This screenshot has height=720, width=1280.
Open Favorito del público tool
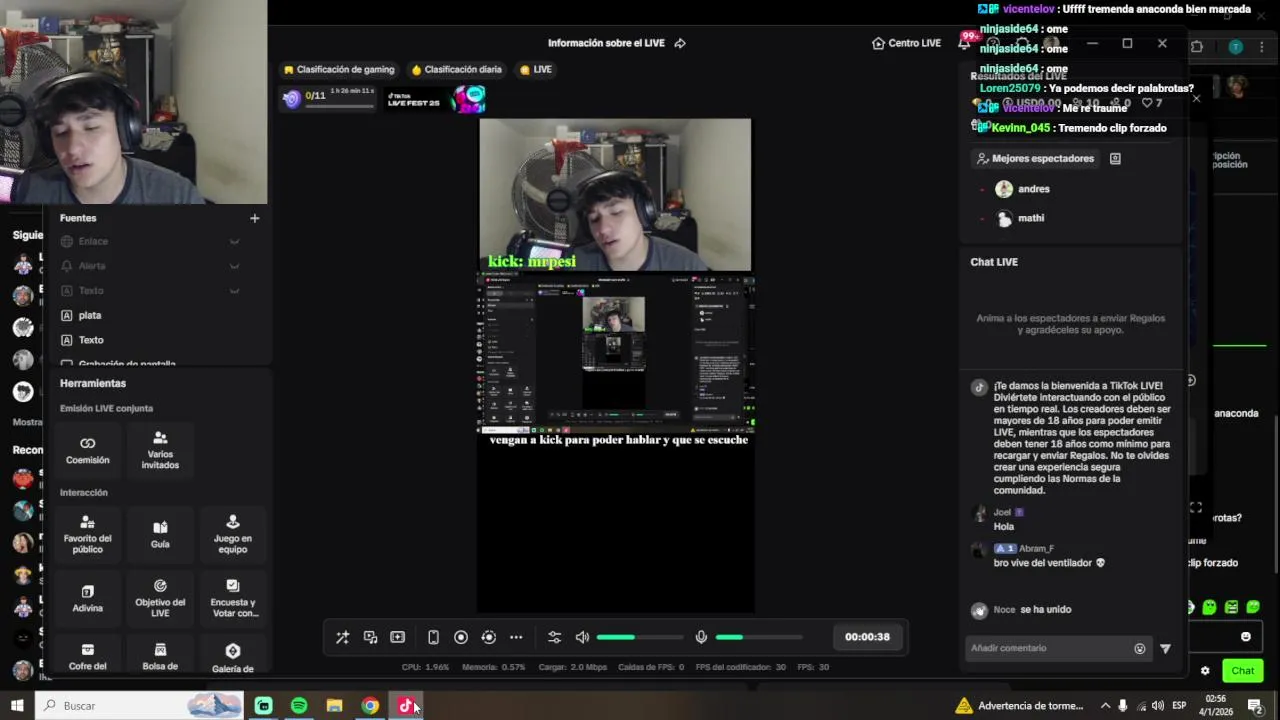pos(88,534)
